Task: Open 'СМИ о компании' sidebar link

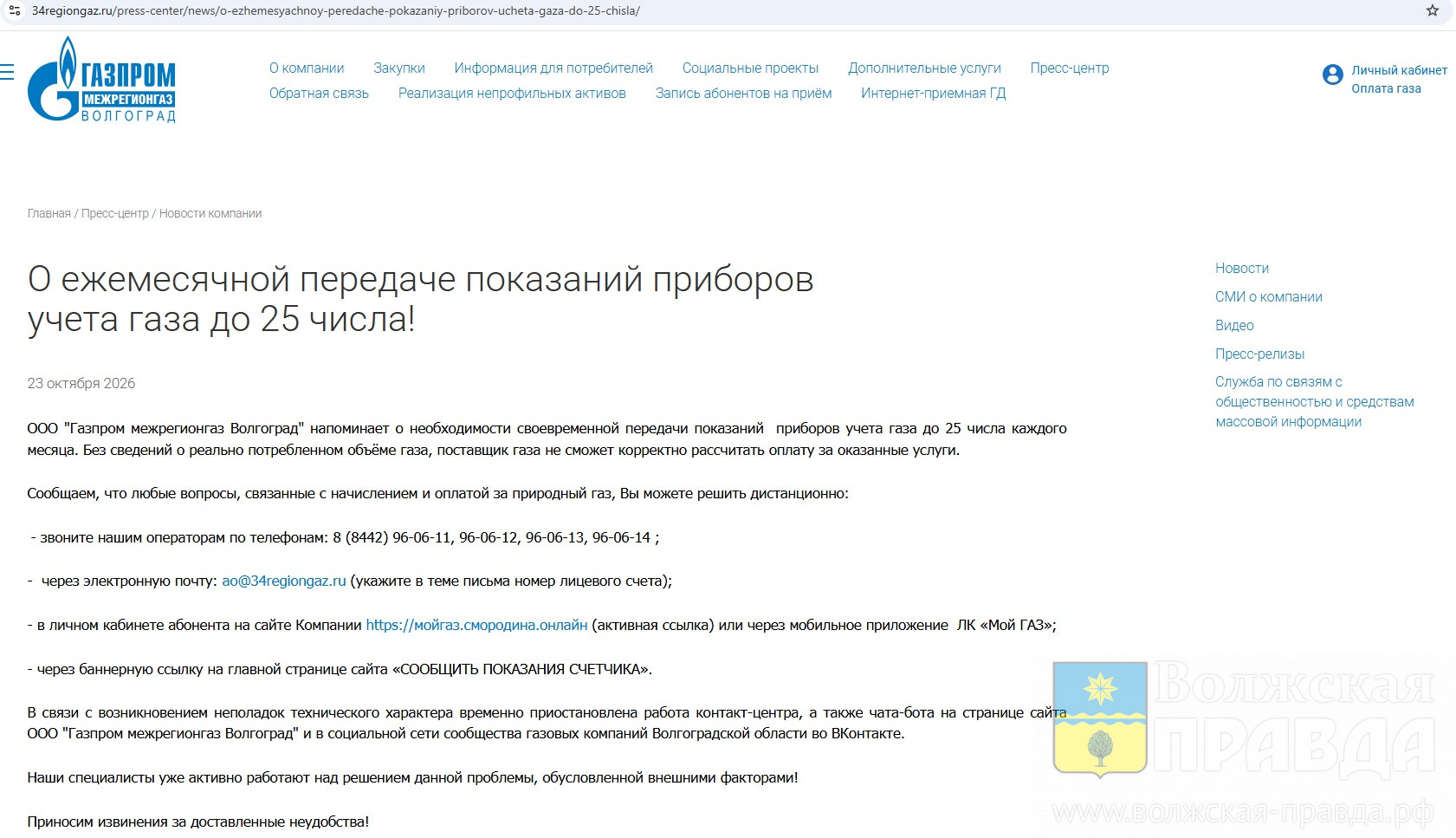Action: pos(1269,297)
